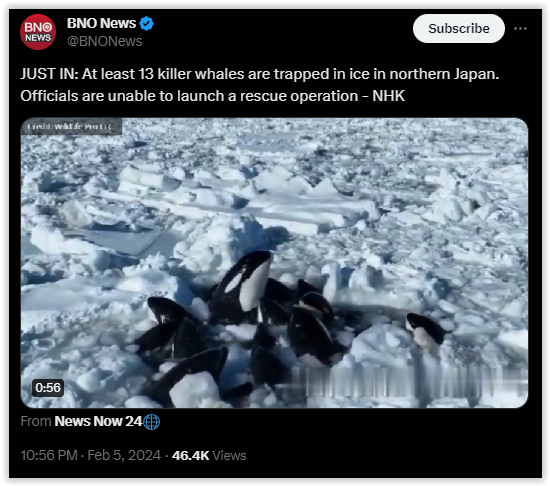Click the NHK mention ending the tweet
The width and height of the screenshot is (550, 486).
tap(389, 96)
